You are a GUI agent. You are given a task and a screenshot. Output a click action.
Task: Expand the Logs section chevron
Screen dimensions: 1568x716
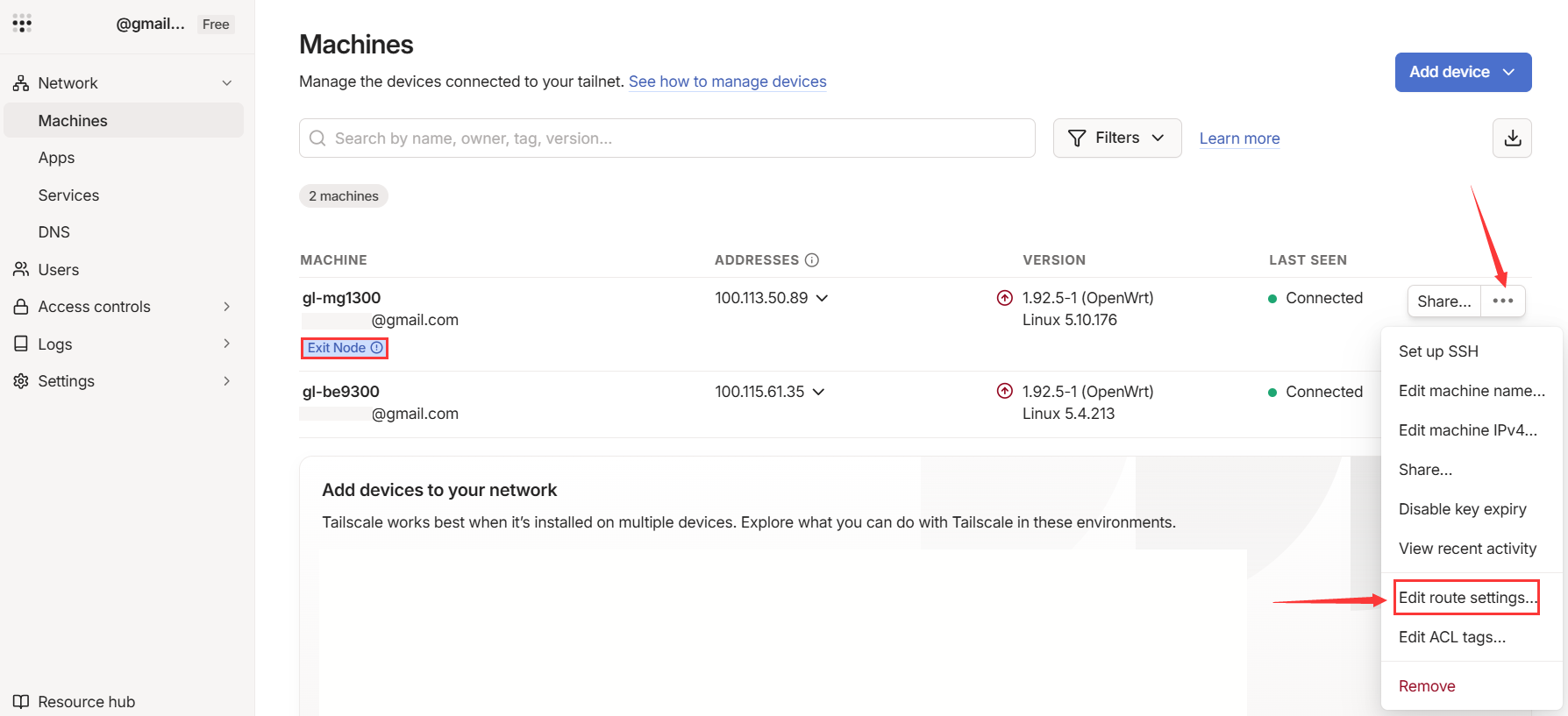click(227, 344)
